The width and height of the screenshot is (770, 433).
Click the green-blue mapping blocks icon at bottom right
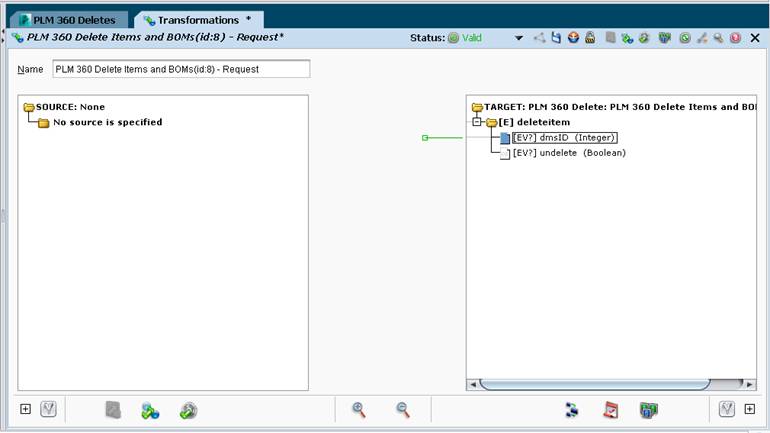(649, 410)
